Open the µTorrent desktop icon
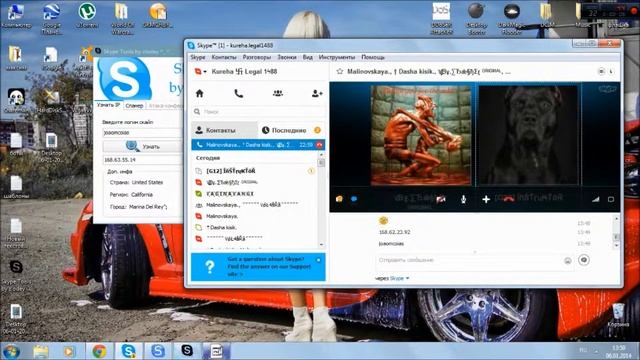This screenshot has width=640, height=360. coord(87,16)
